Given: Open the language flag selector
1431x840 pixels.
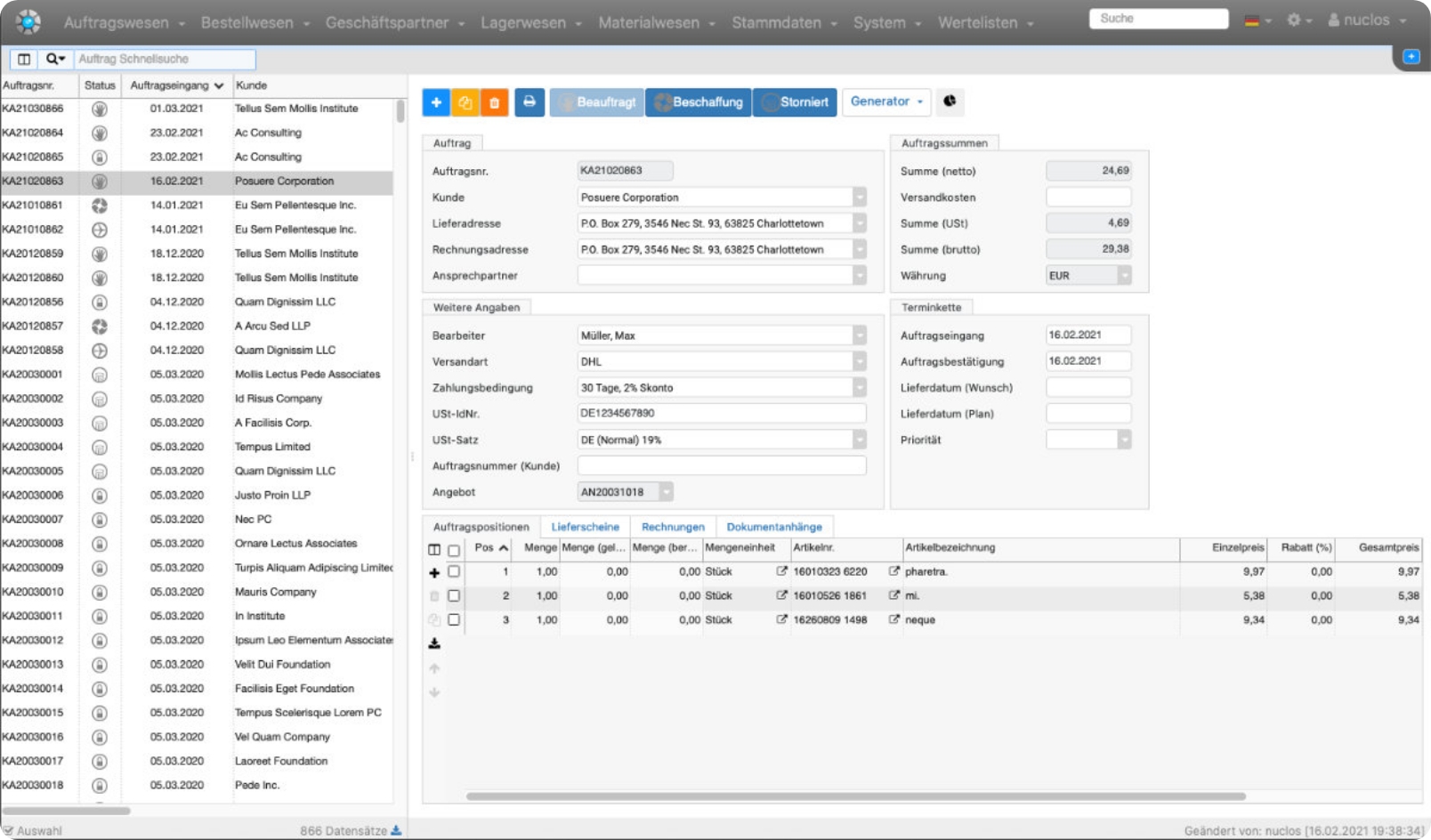Looking at the screenshot, I should pyautogui.click(x=1257, y=20).
